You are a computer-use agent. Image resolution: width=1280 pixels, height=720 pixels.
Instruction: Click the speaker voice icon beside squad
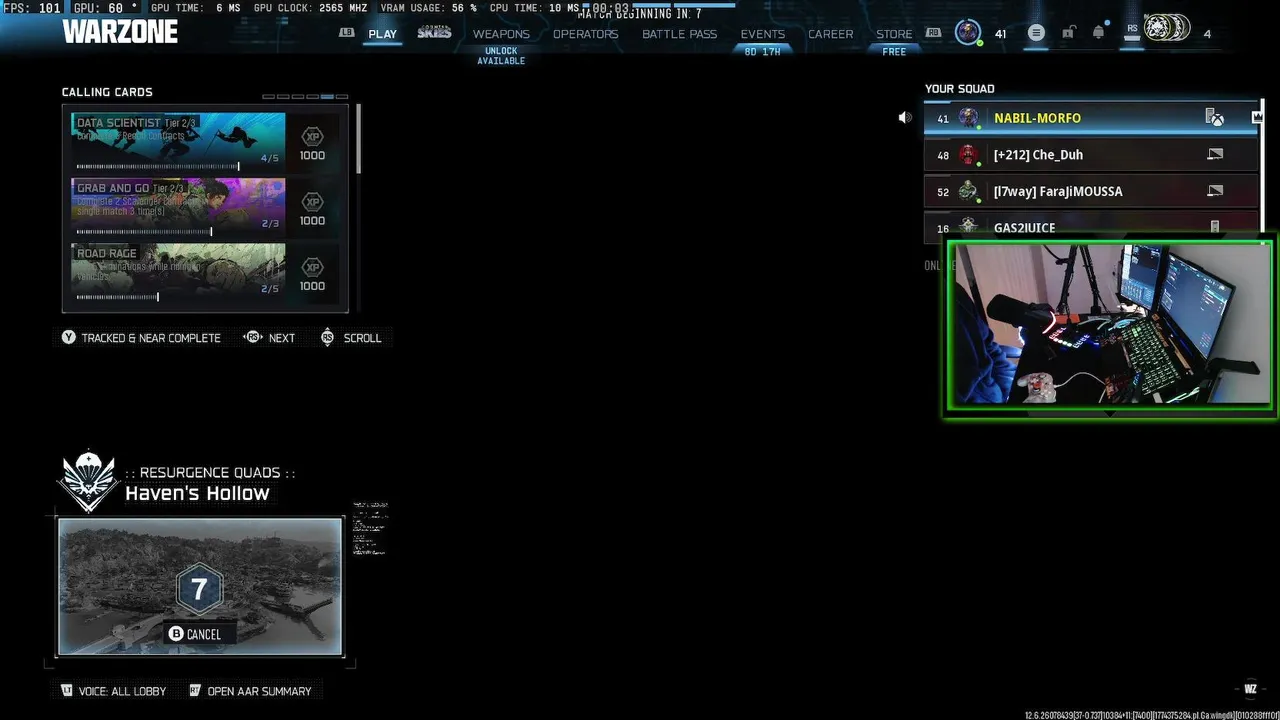pos(905,118)
